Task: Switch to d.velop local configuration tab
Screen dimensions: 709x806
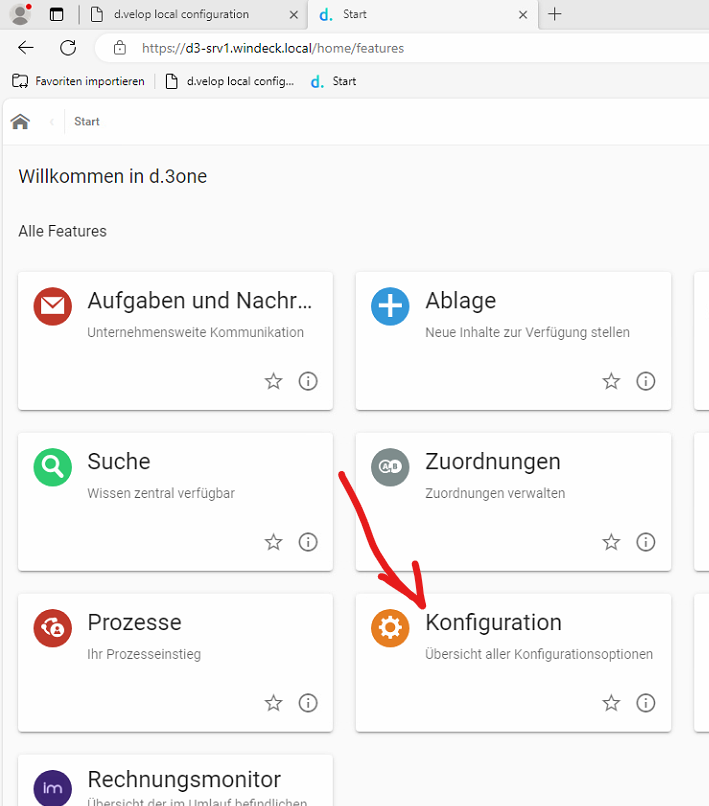Action: 180,15
